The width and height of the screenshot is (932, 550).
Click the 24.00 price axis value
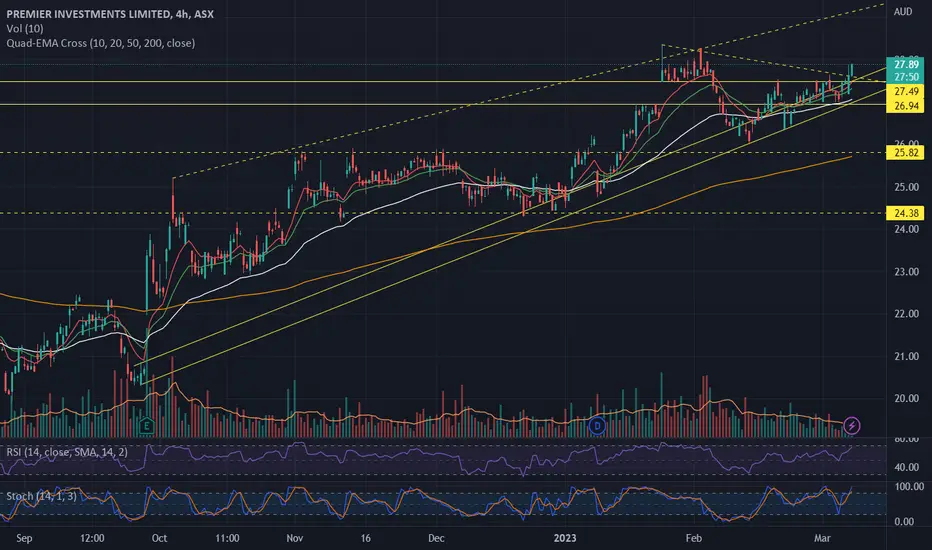click(906, 229)
